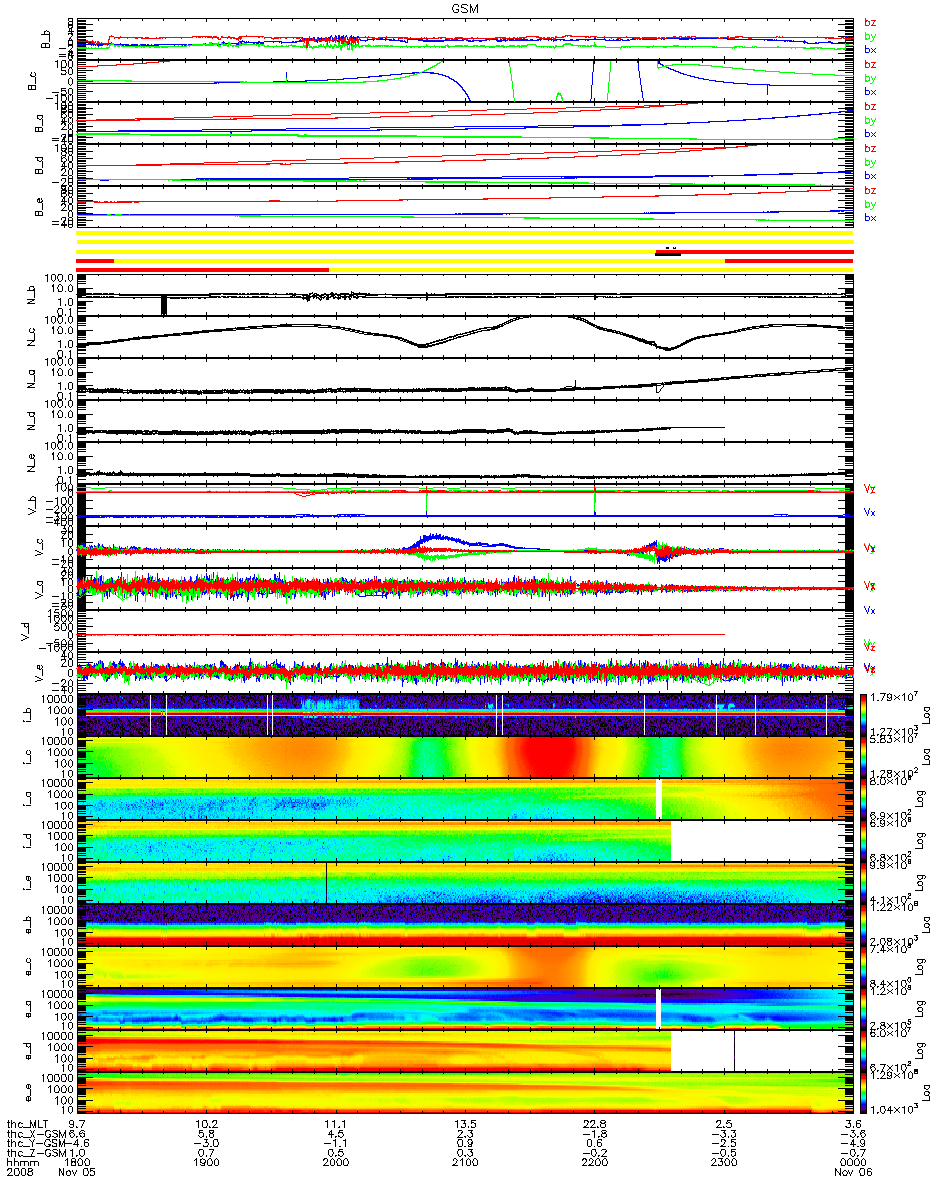The width and height of the screenshot is (930, 1200).
Task: Select the bx legend label of the B_b panel
Action: (870, 49)
